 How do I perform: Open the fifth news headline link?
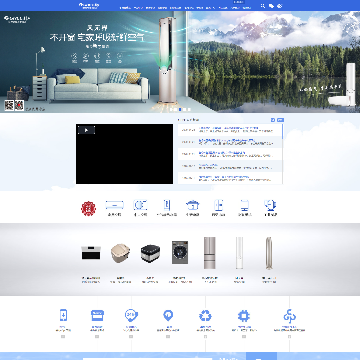coord(224,177)
